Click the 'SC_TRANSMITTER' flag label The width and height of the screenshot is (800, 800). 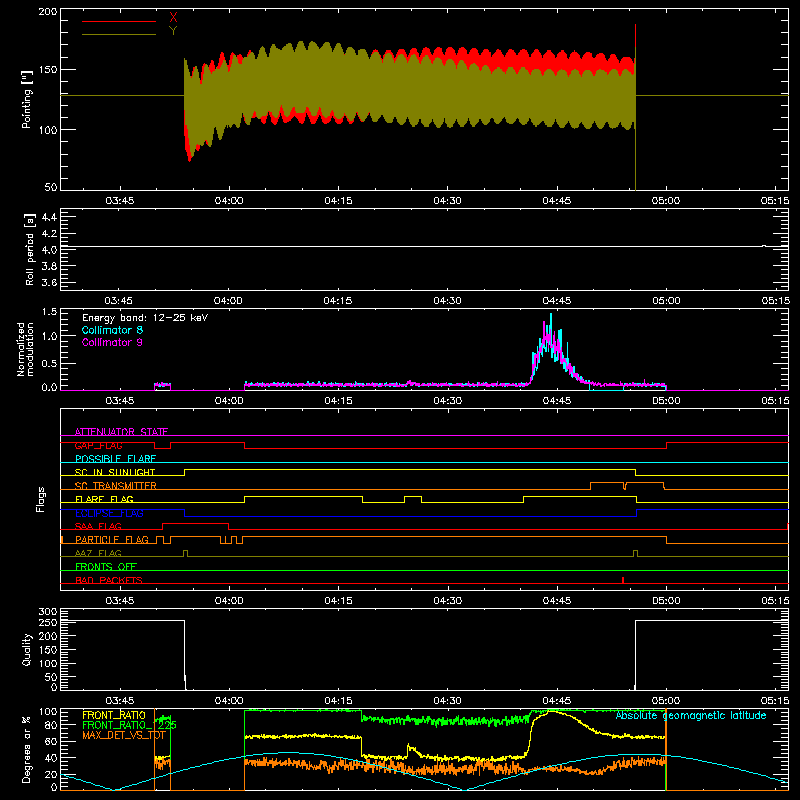(116, 486)
